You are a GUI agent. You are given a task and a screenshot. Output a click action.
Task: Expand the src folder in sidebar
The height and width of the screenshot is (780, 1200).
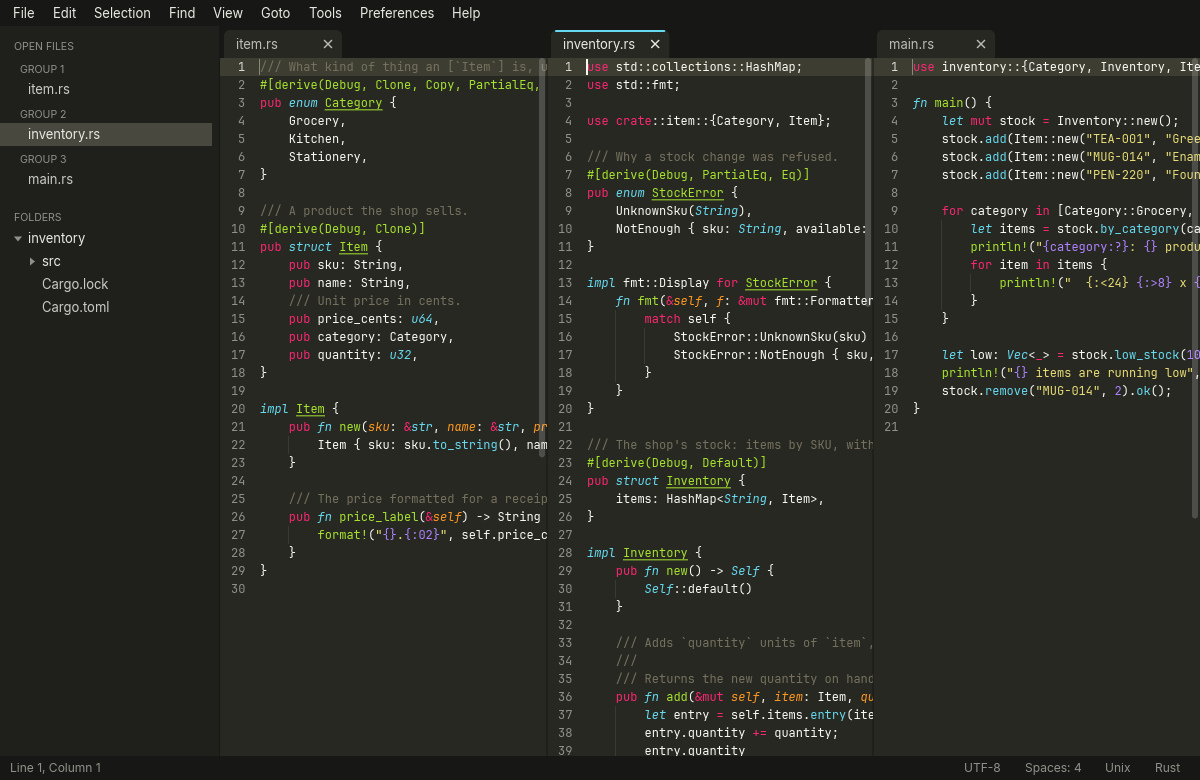[32, 261]
